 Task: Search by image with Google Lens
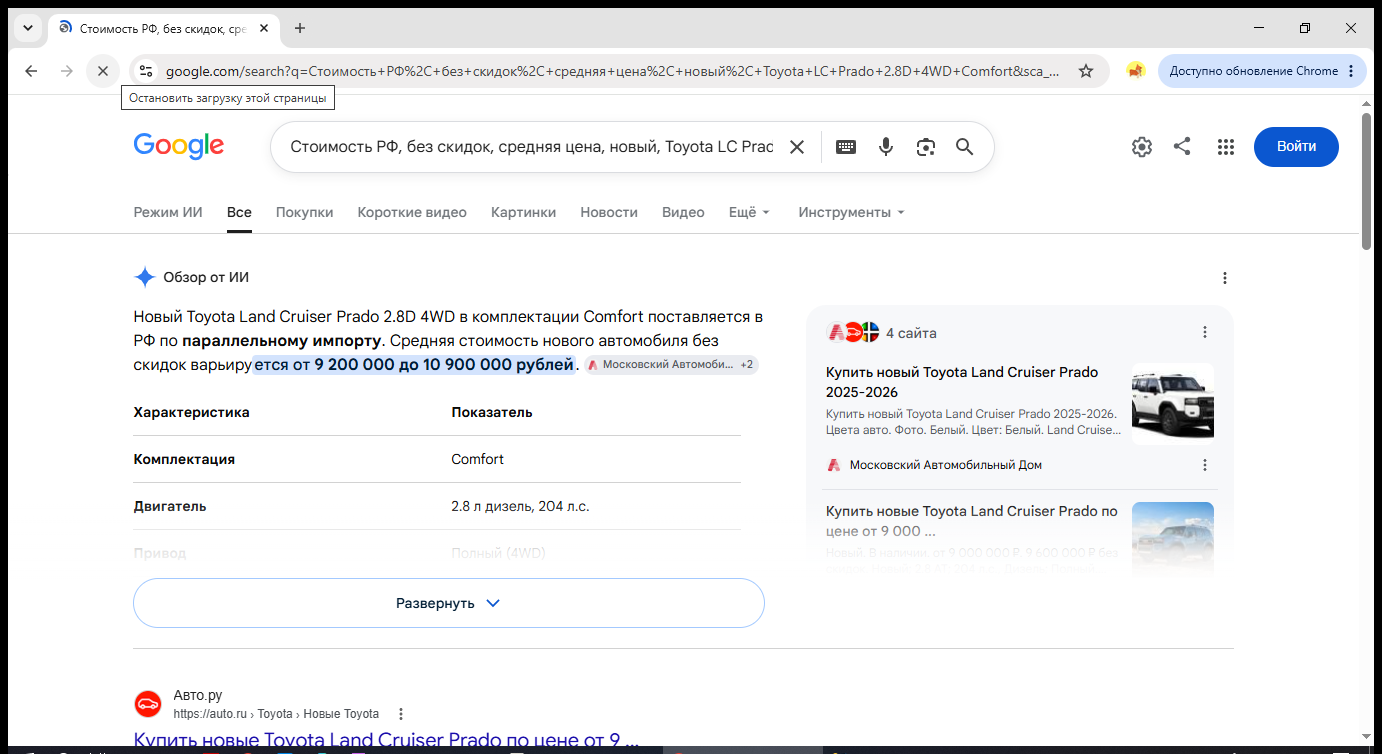[926, 147]
